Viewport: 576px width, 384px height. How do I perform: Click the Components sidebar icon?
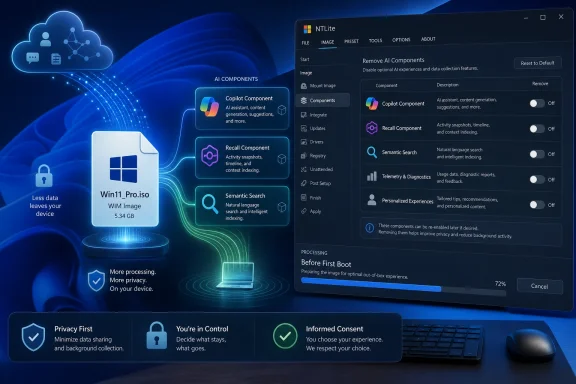coord(304,100)
